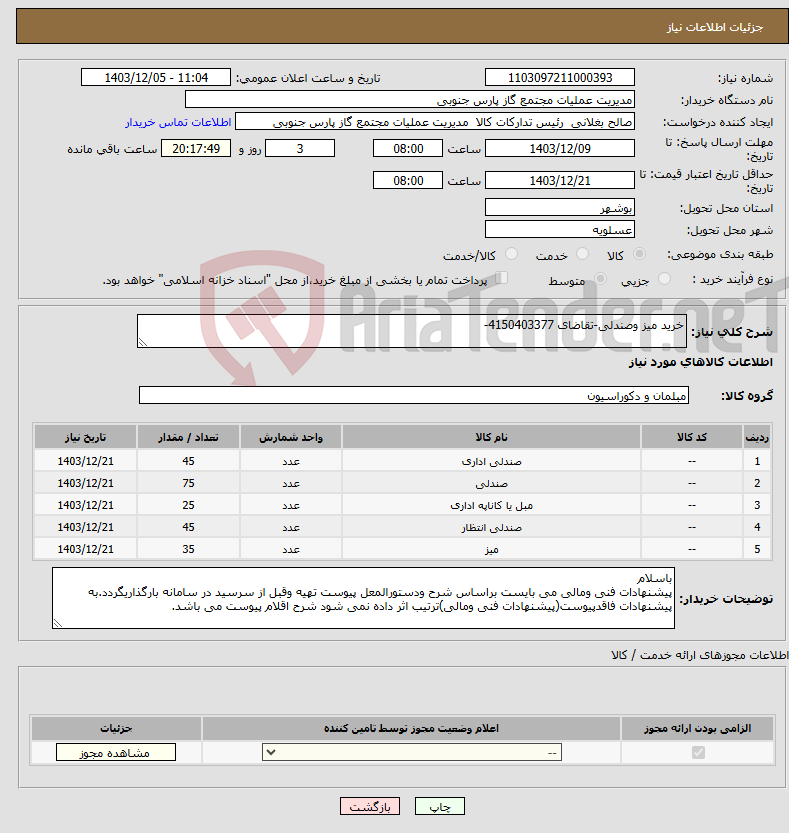The image size is (789, 833).
Task: Click quantity 35 in the table
Action: (x=188, y=549)
